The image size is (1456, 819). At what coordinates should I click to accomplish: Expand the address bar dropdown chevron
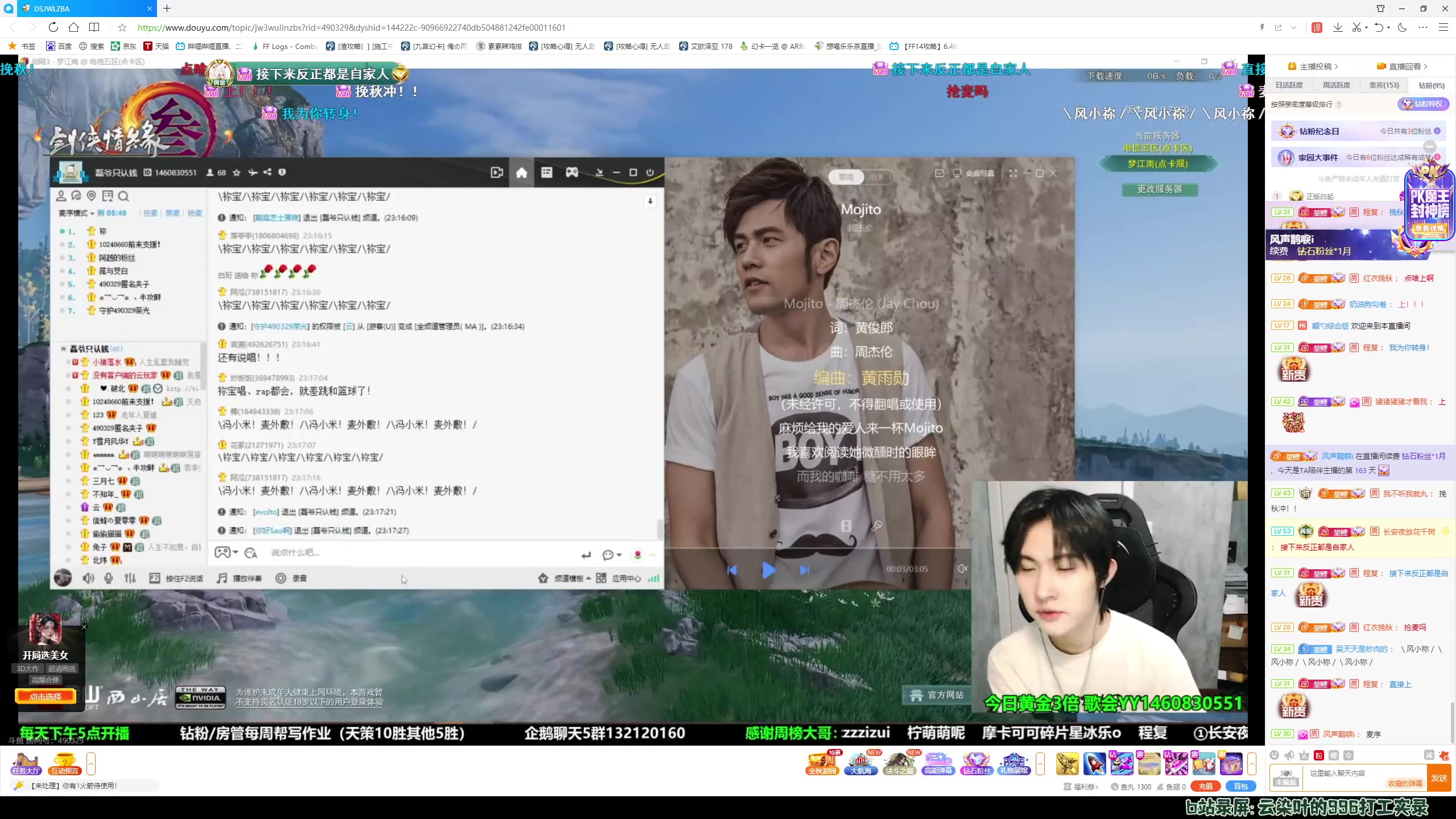pyautogui.click(x=1294, y=27)
